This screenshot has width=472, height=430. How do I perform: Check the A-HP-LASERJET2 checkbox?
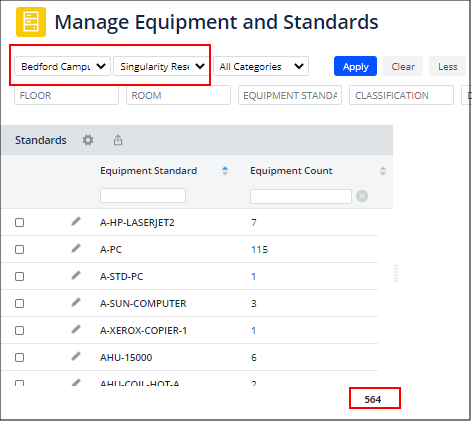tap(20, 222)
